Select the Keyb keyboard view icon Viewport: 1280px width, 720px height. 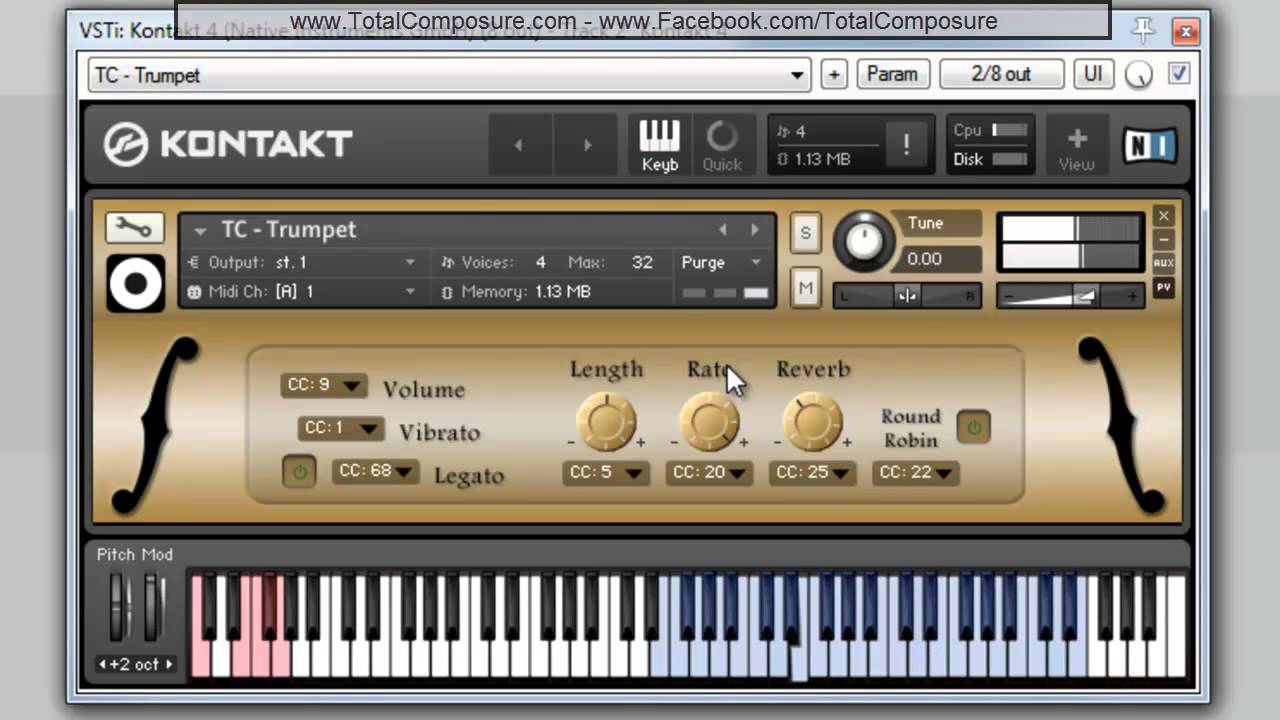659,143
